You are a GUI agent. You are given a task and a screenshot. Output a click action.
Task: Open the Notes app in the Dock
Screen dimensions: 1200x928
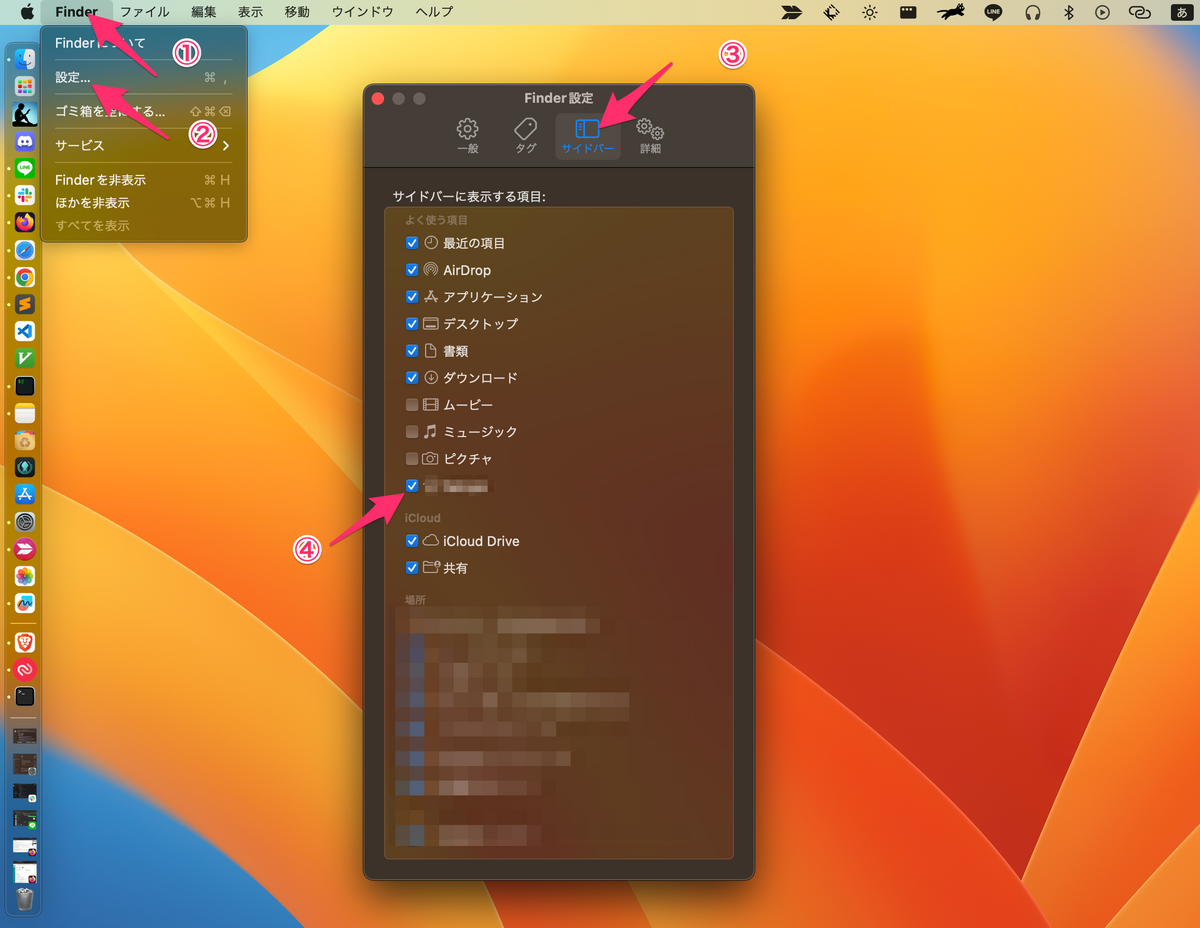point(25,413)
